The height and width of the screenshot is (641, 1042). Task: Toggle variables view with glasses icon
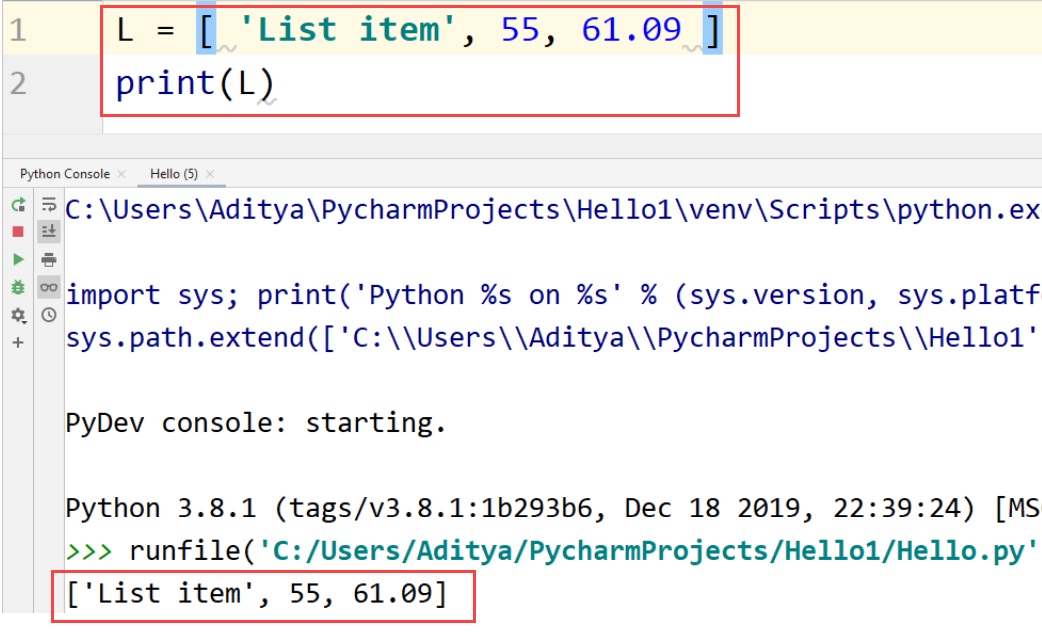48,288
